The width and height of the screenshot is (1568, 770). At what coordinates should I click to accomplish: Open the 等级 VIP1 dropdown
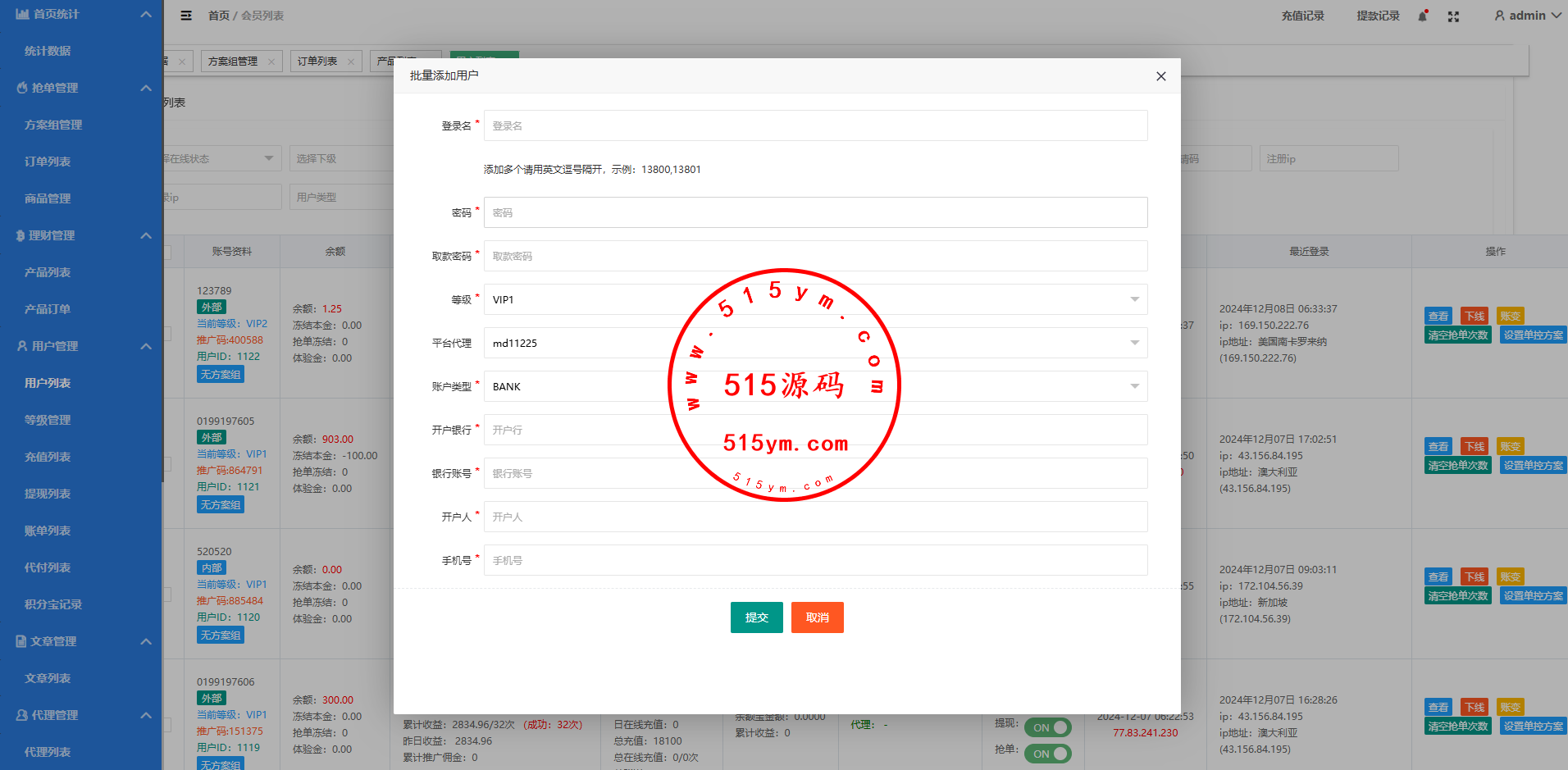[815, 299]
